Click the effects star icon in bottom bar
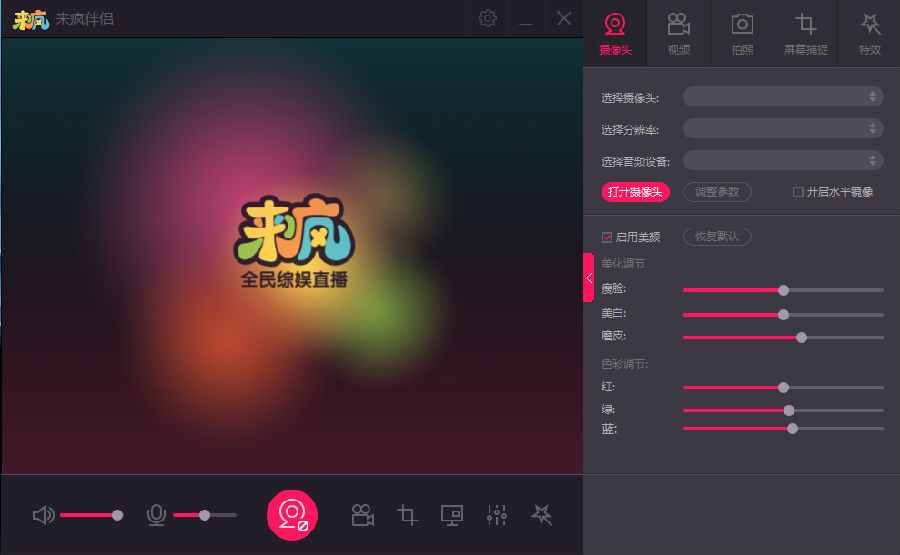The height and width of the screenshot is (555, 900). click(541, 515)
